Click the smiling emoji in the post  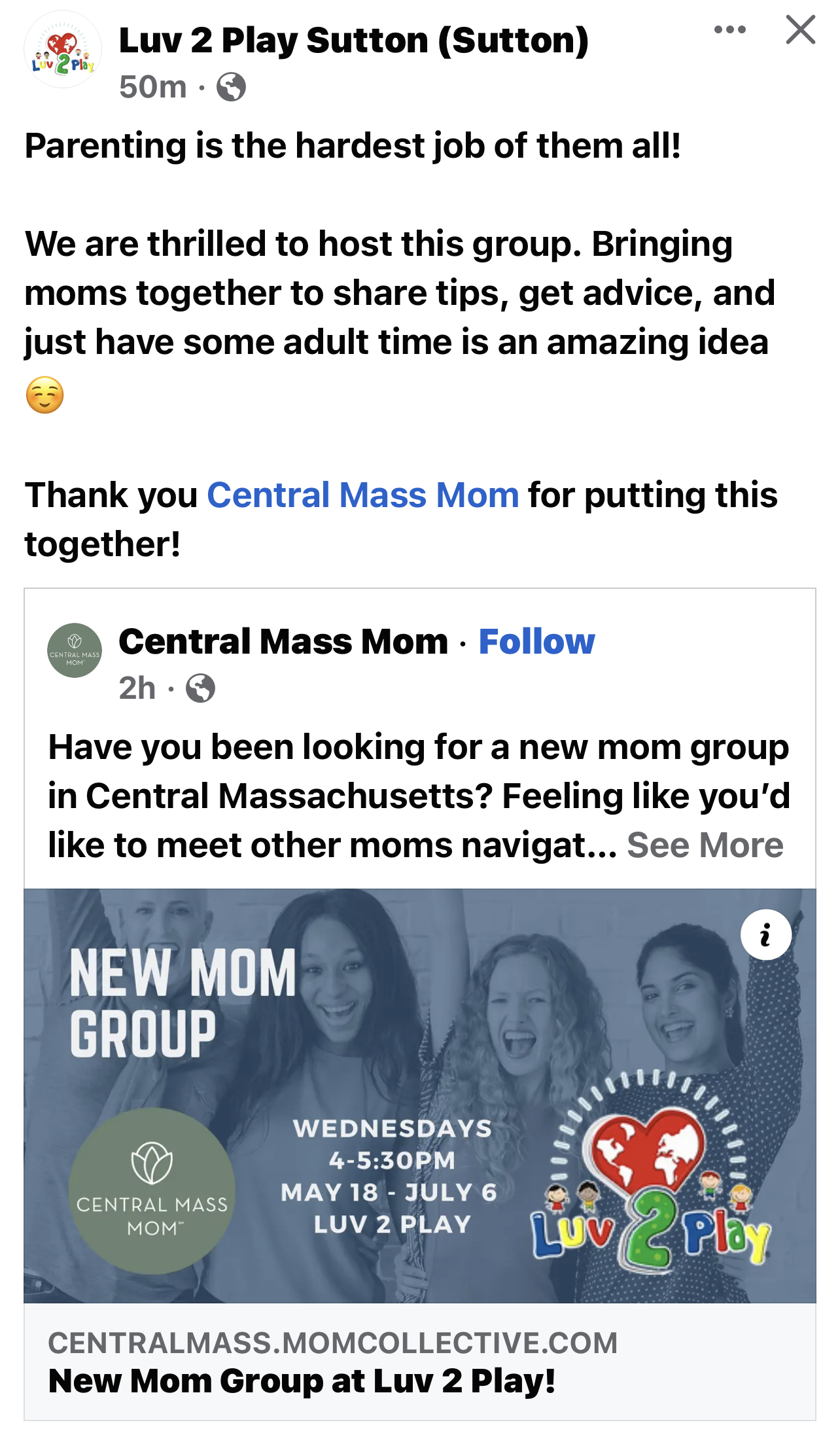tap(44, 395)
